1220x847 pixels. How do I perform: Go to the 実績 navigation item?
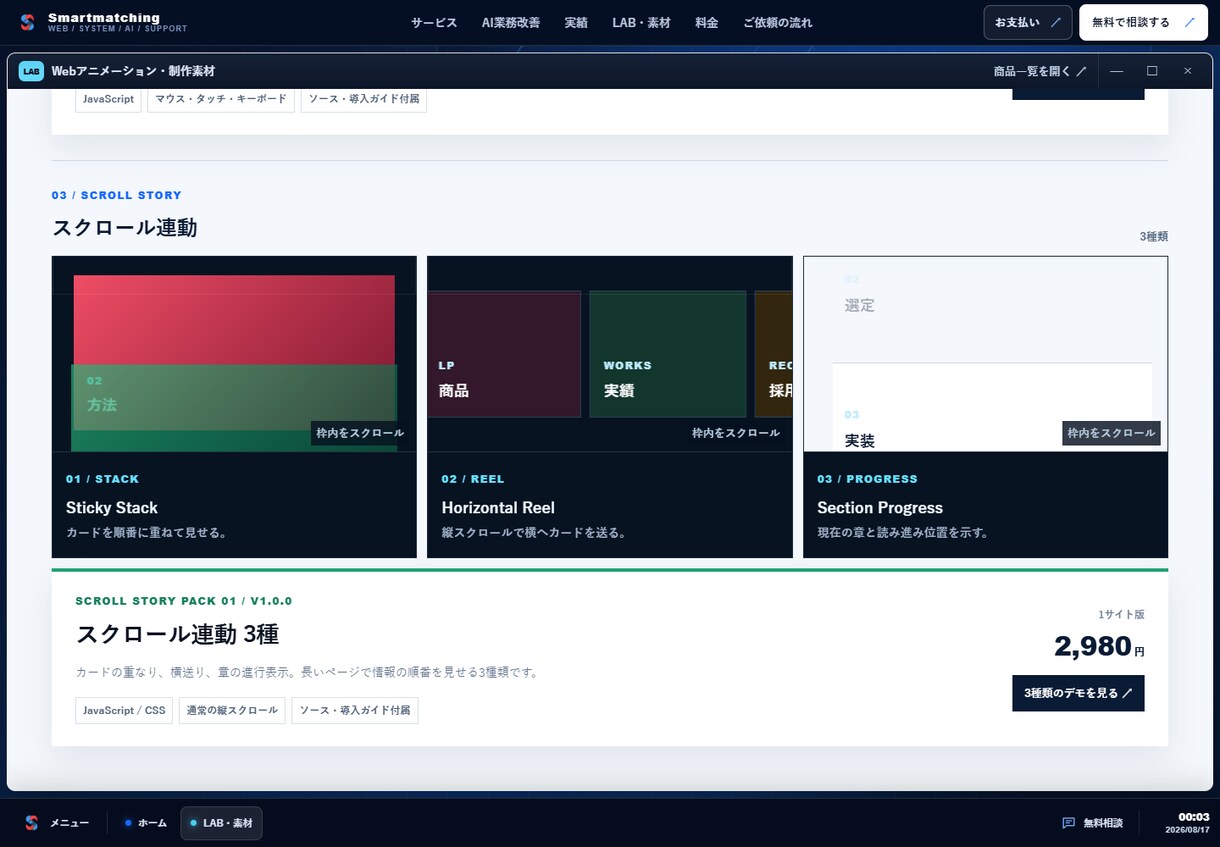click(x=576, y=22)
